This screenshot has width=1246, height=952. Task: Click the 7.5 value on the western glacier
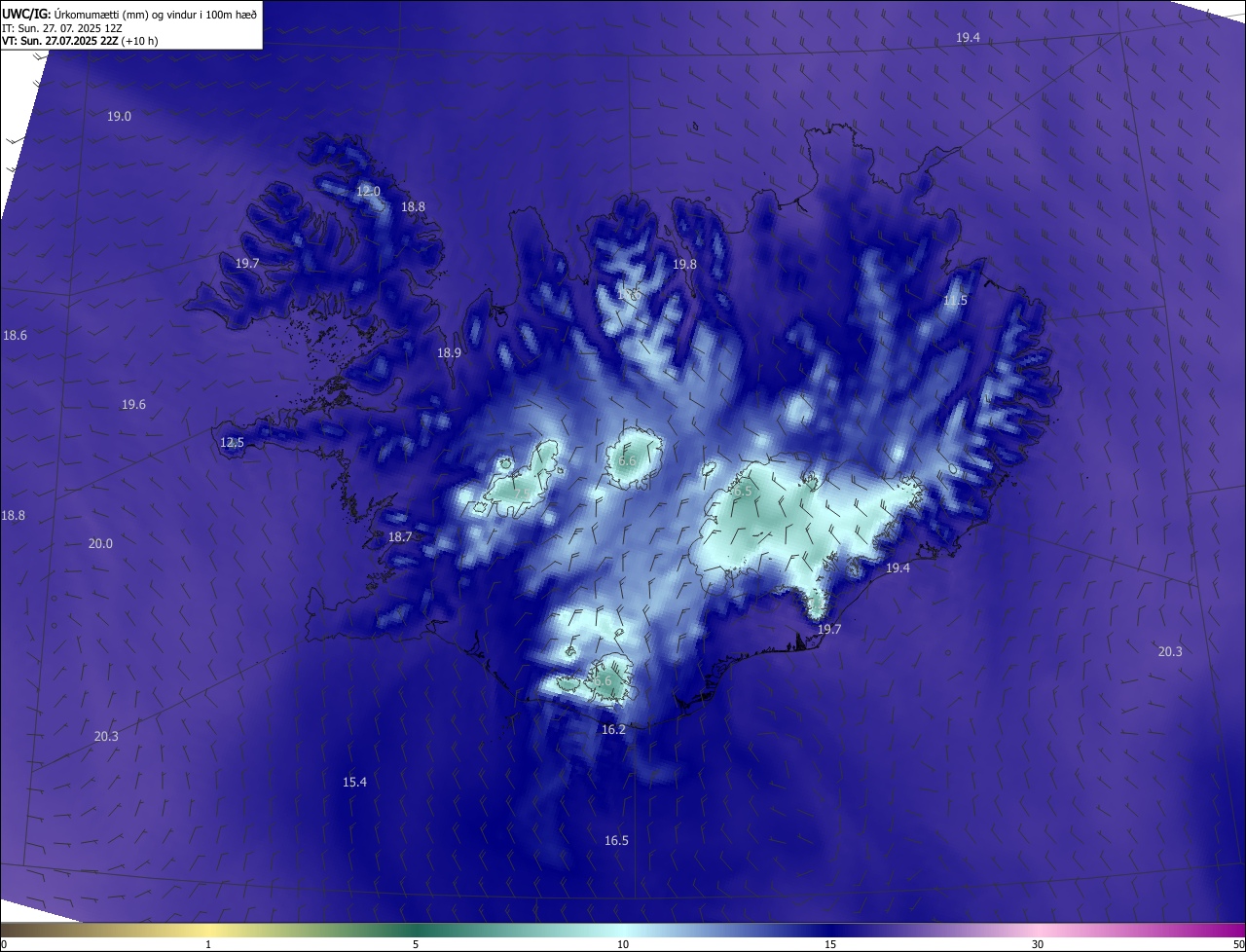tap(523, 494)
